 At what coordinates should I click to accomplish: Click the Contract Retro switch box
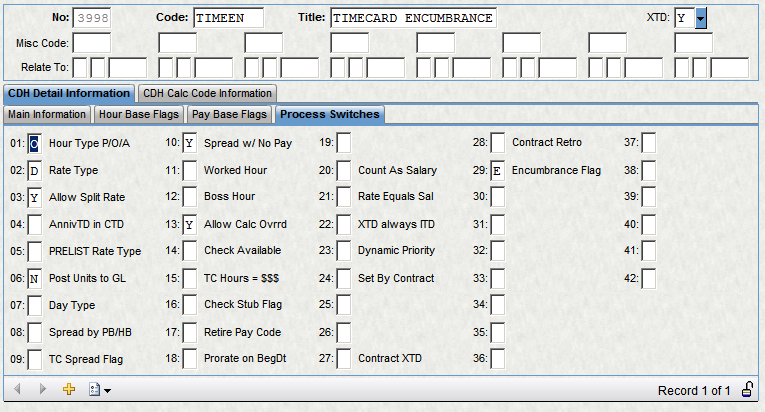tap(497, 144)
